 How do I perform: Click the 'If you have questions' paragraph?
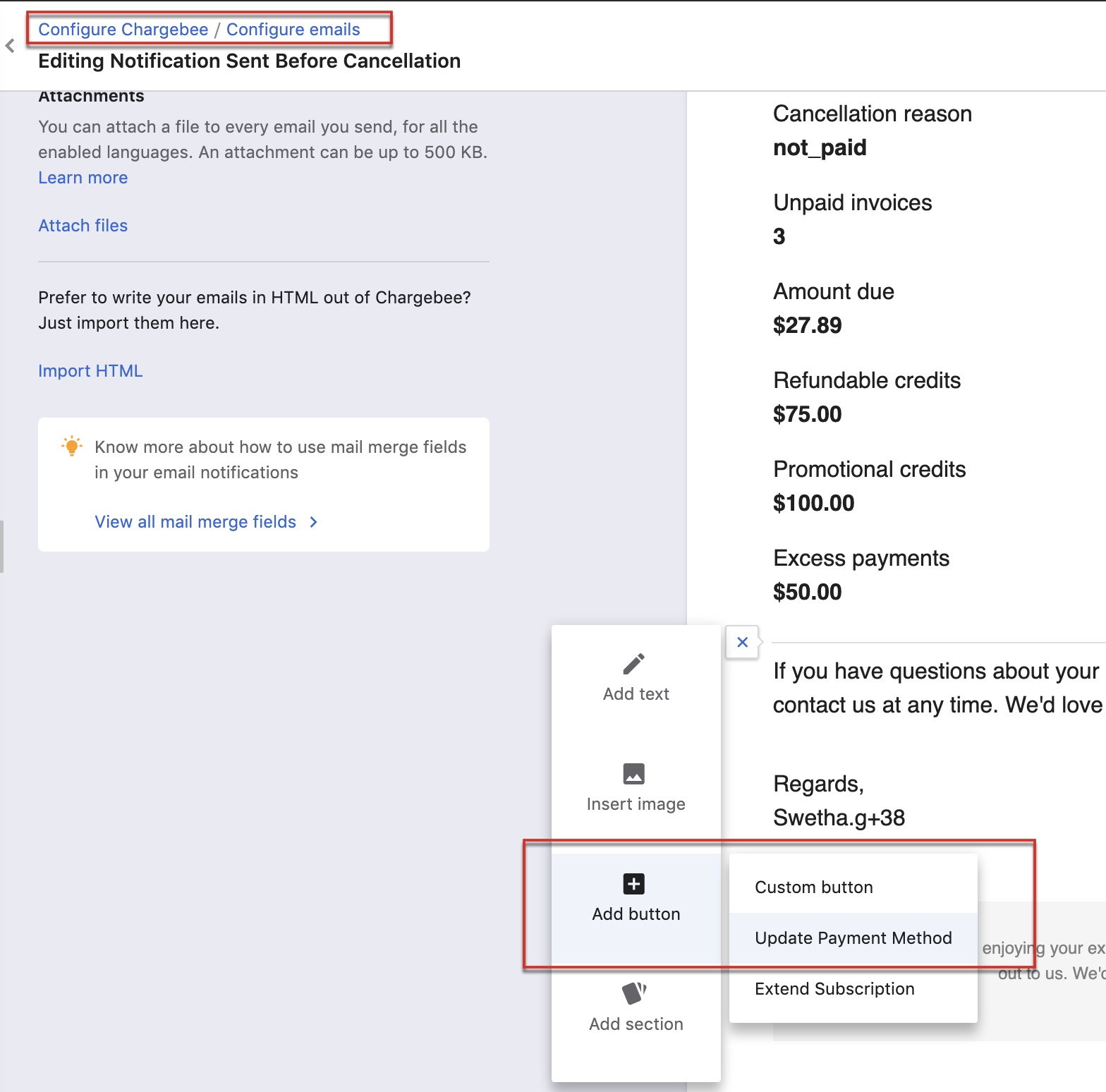coord(937,688)
